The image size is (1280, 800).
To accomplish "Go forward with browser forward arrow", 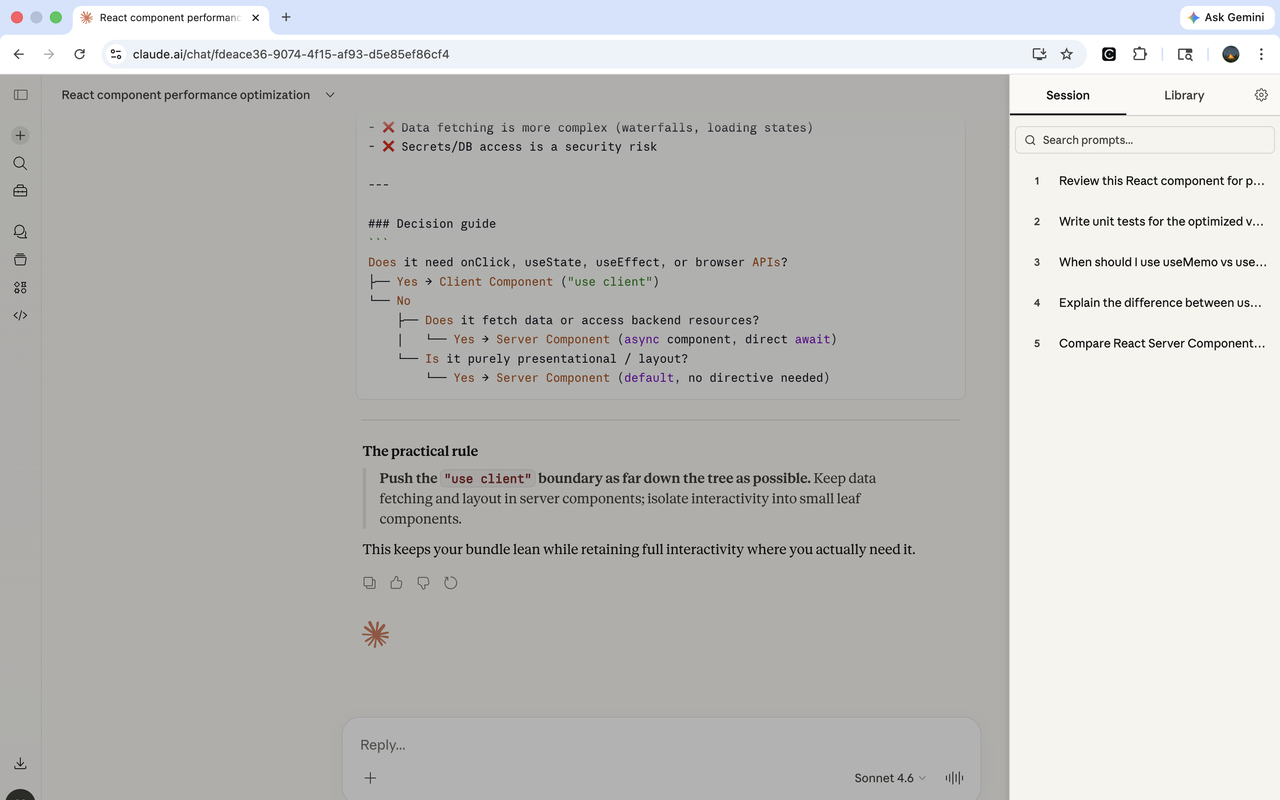I will 49,54.
